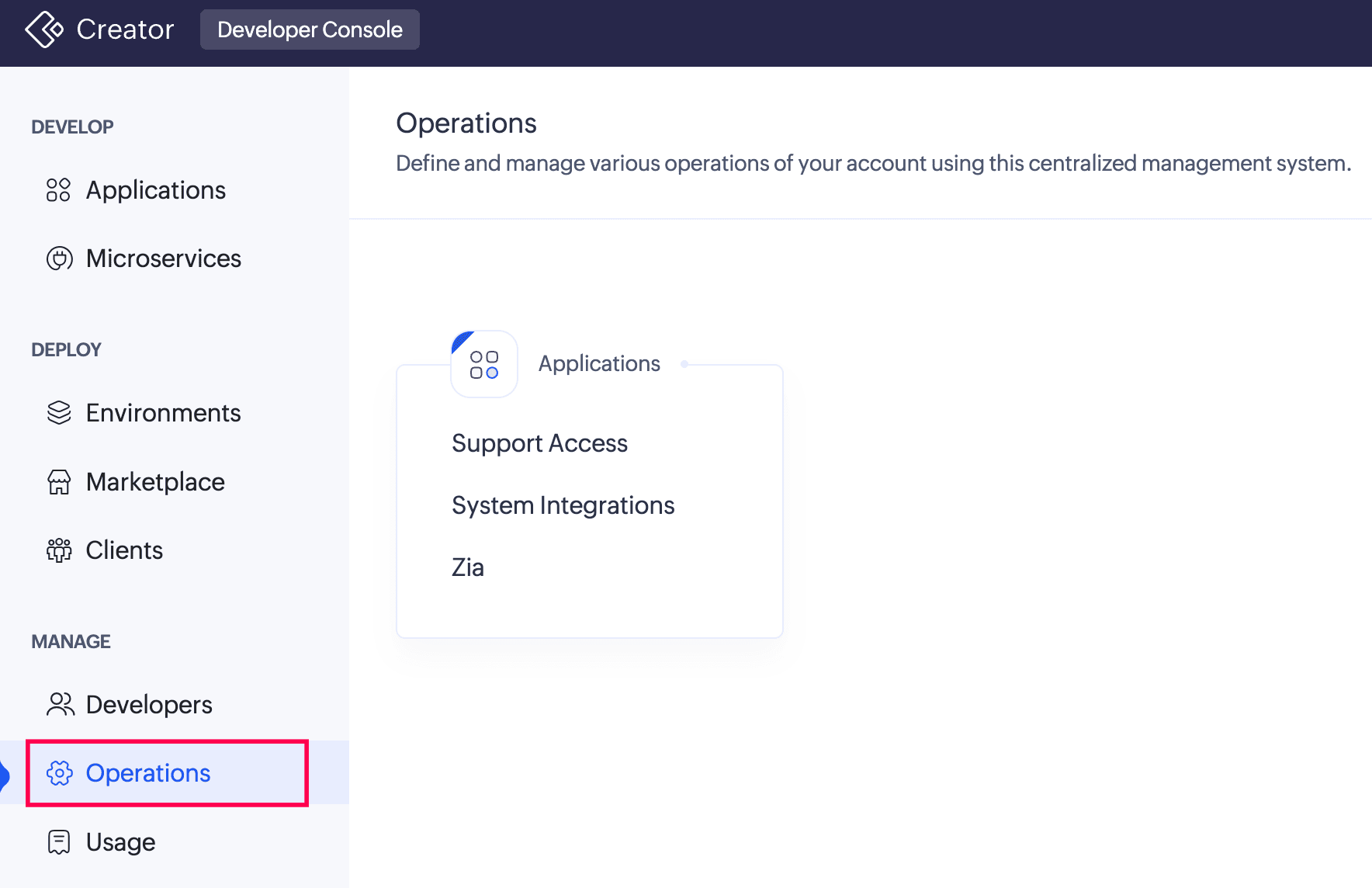Click the Applications card icon tile
The image size is (1372, 888).
(484, 364)
